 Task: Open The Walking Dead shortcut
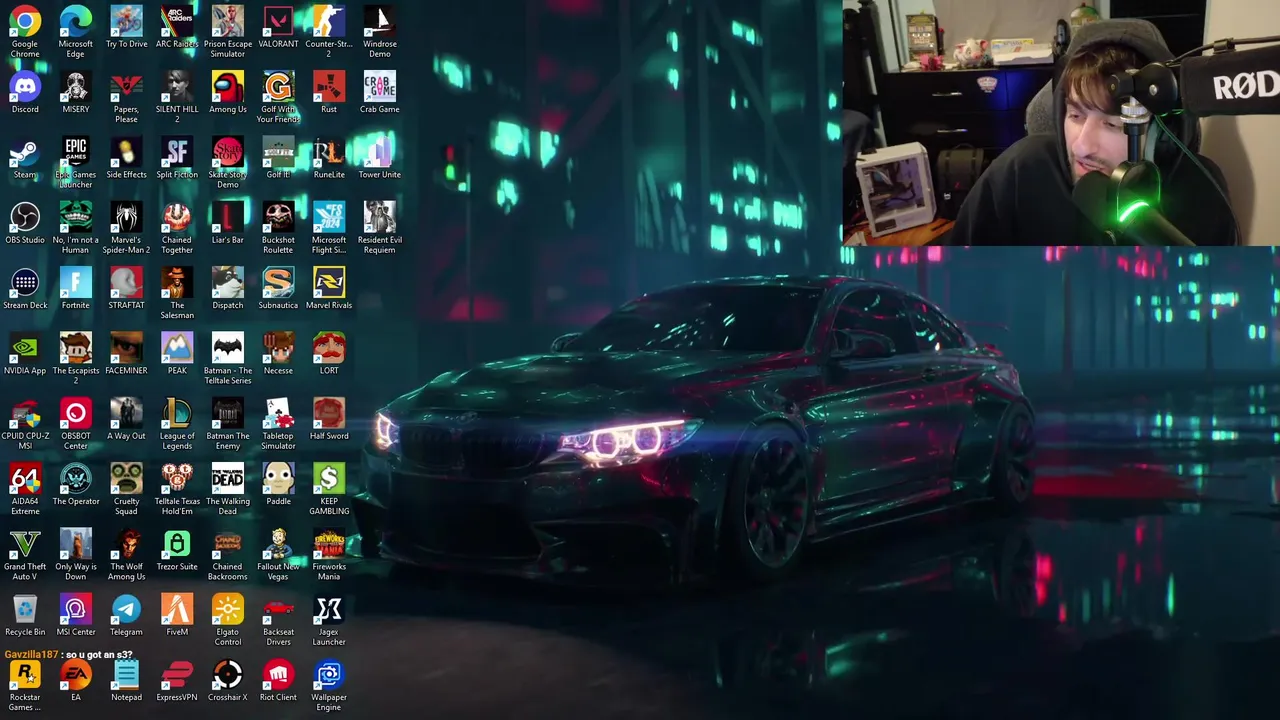[227, 478]
